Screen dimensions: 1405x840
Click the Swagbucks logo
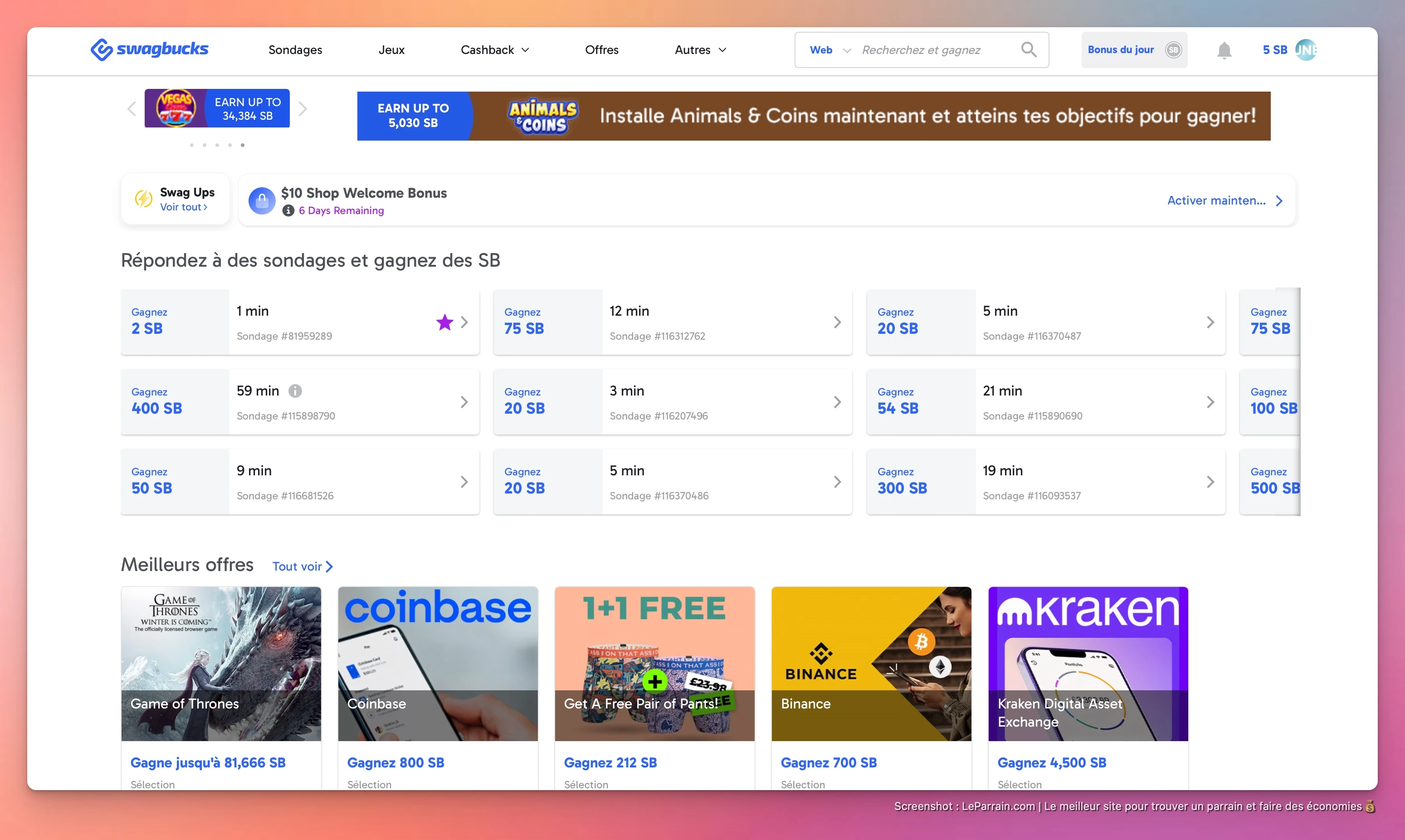[149, 49]
